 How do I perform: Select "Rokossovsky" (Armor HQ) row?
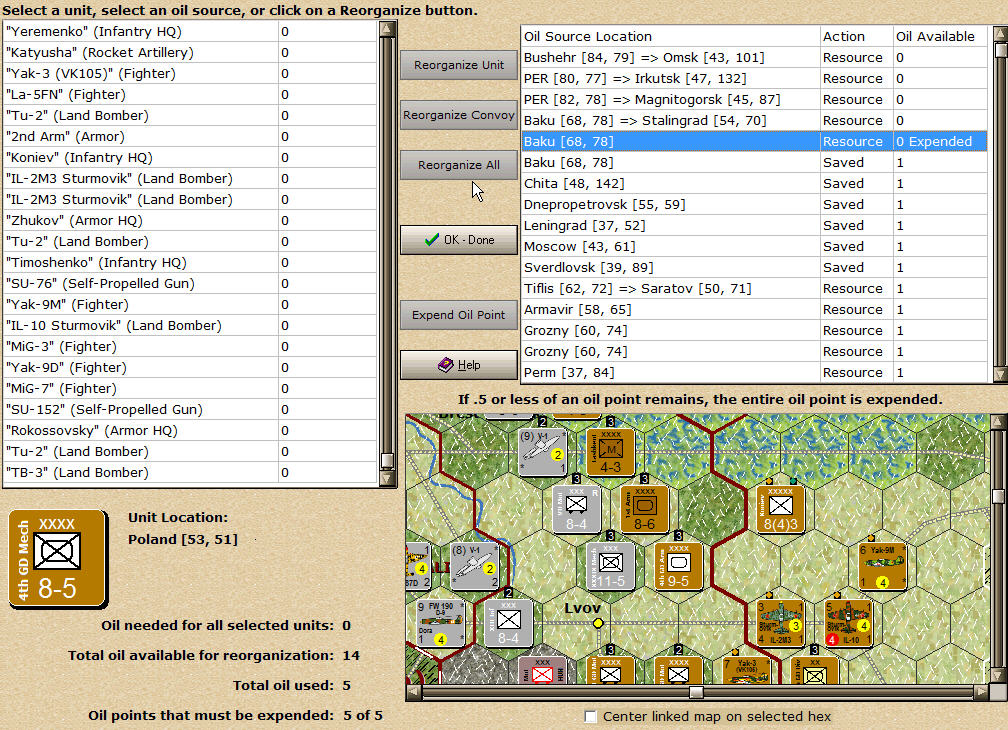[x=190, y=431]
